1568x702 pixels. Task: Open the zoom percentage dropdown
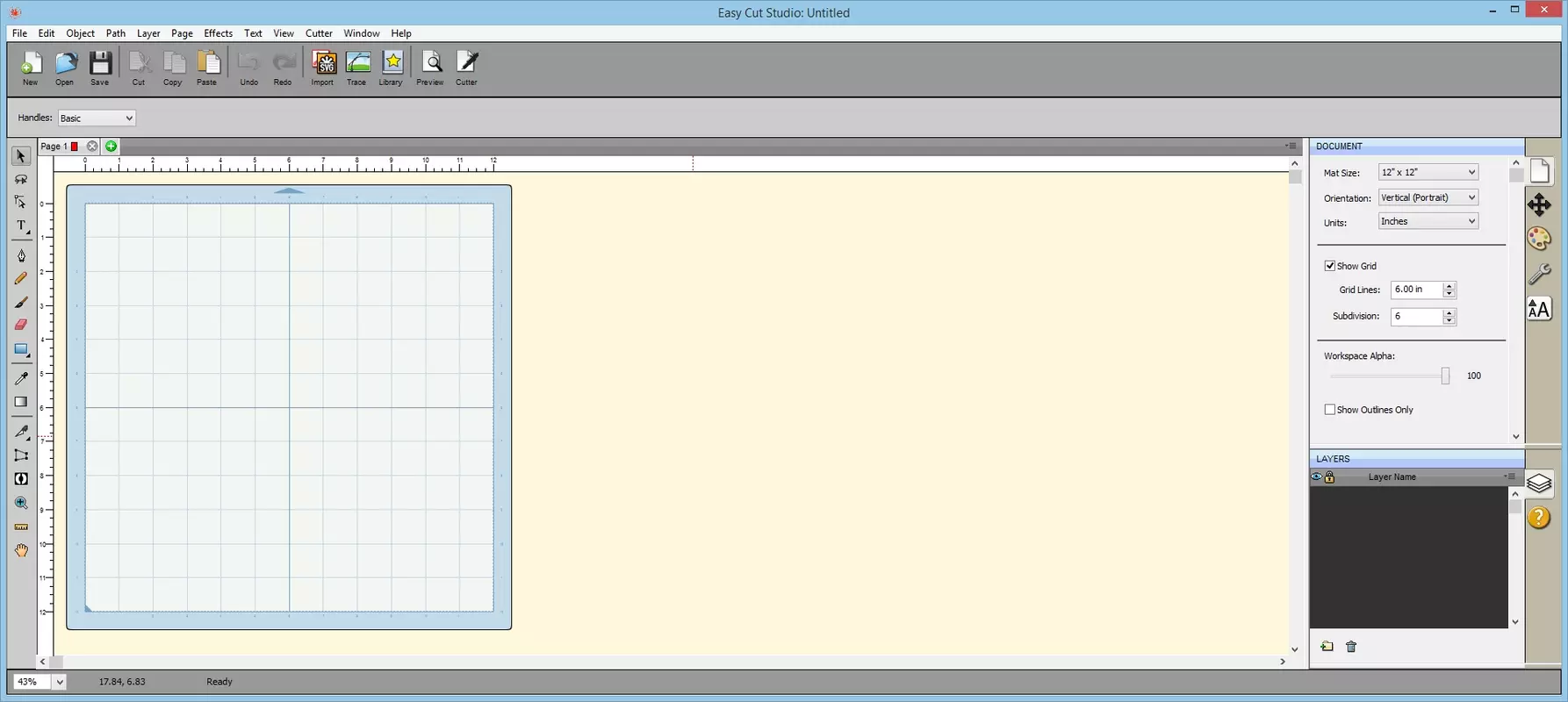(x=60, y=682)
